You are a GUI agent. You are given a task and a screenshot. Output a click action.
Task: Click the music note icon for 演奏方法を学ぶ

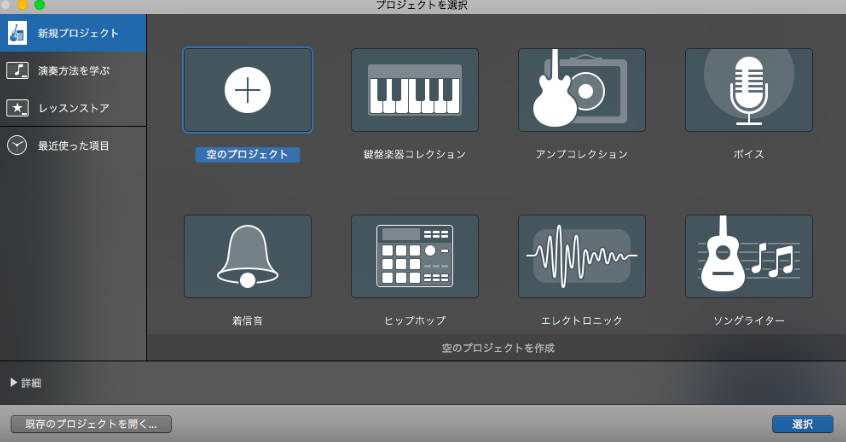coord(17,70)
